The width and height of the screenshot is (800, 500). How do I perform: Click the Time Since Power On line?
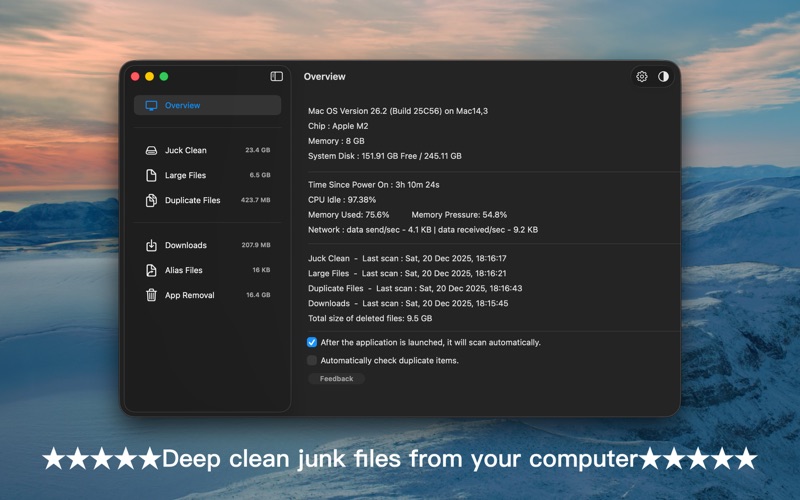[373, 185]
